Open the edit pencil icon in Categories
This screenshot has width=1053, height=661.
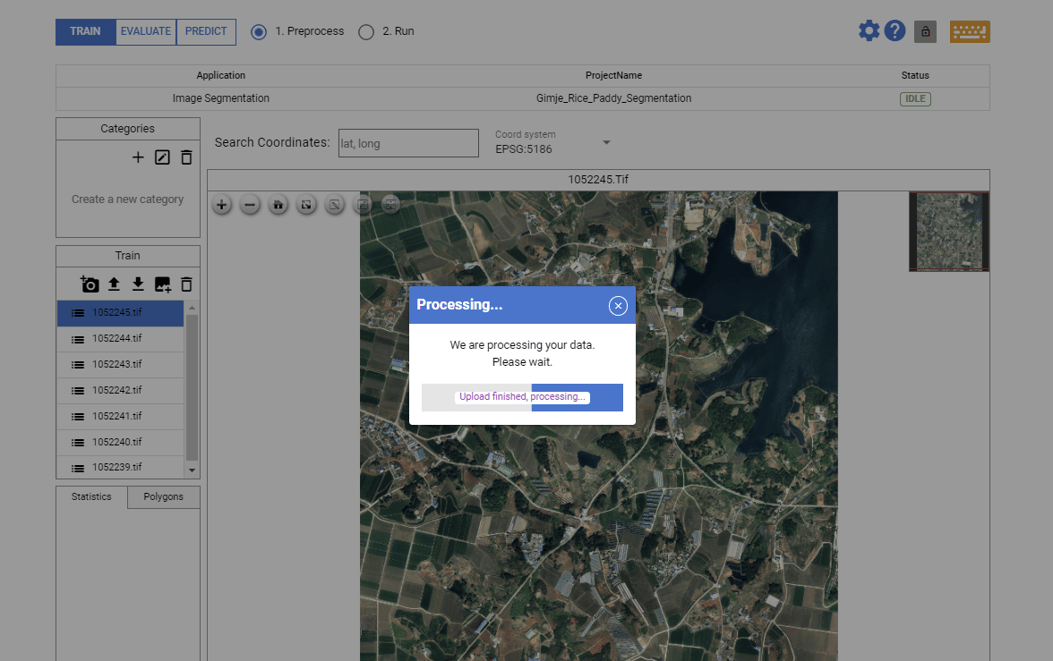pyautogui.click(x=162, y=157)
